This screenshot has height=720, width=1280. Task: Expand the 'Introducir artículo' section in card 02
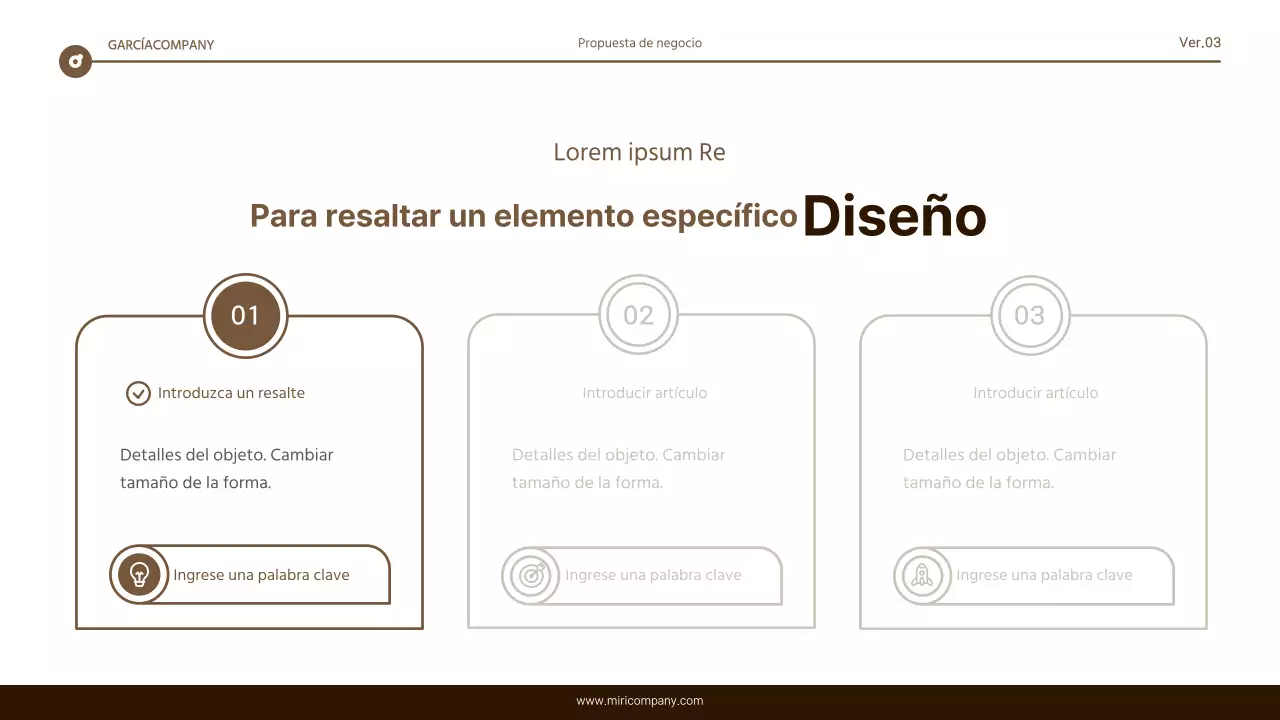point(644,393)
